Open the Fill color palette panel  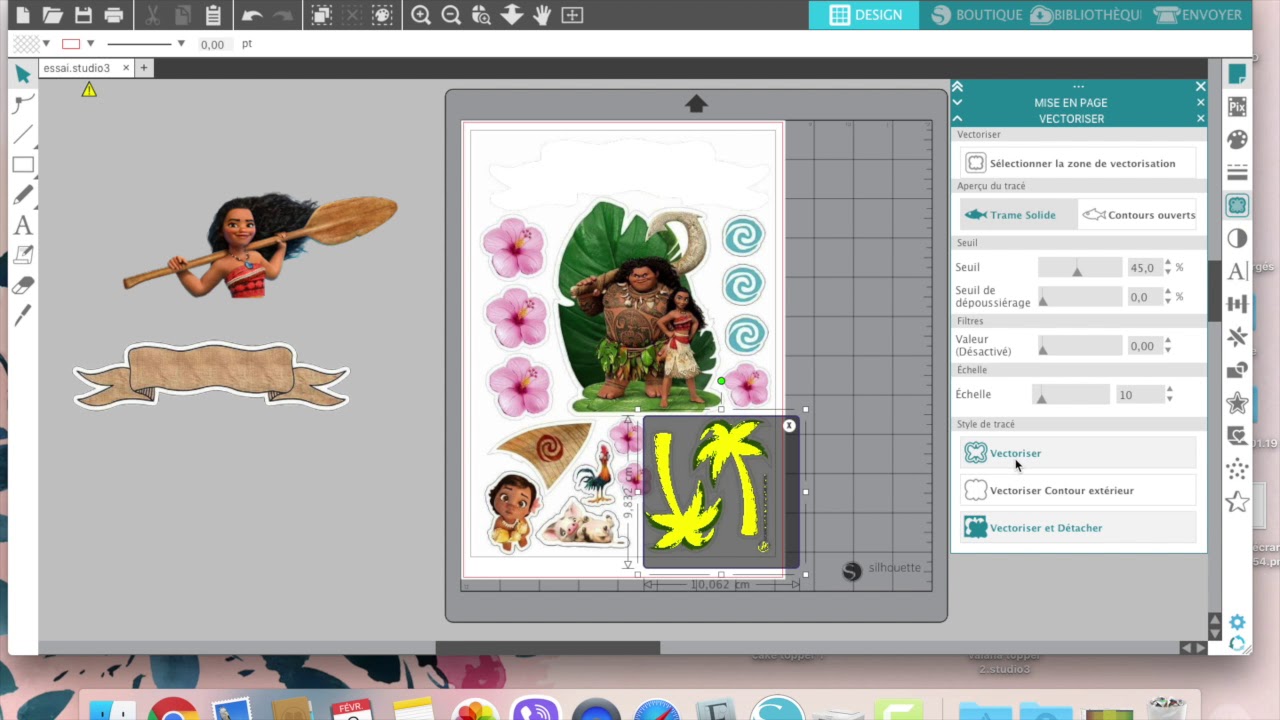click(1237, 139)
